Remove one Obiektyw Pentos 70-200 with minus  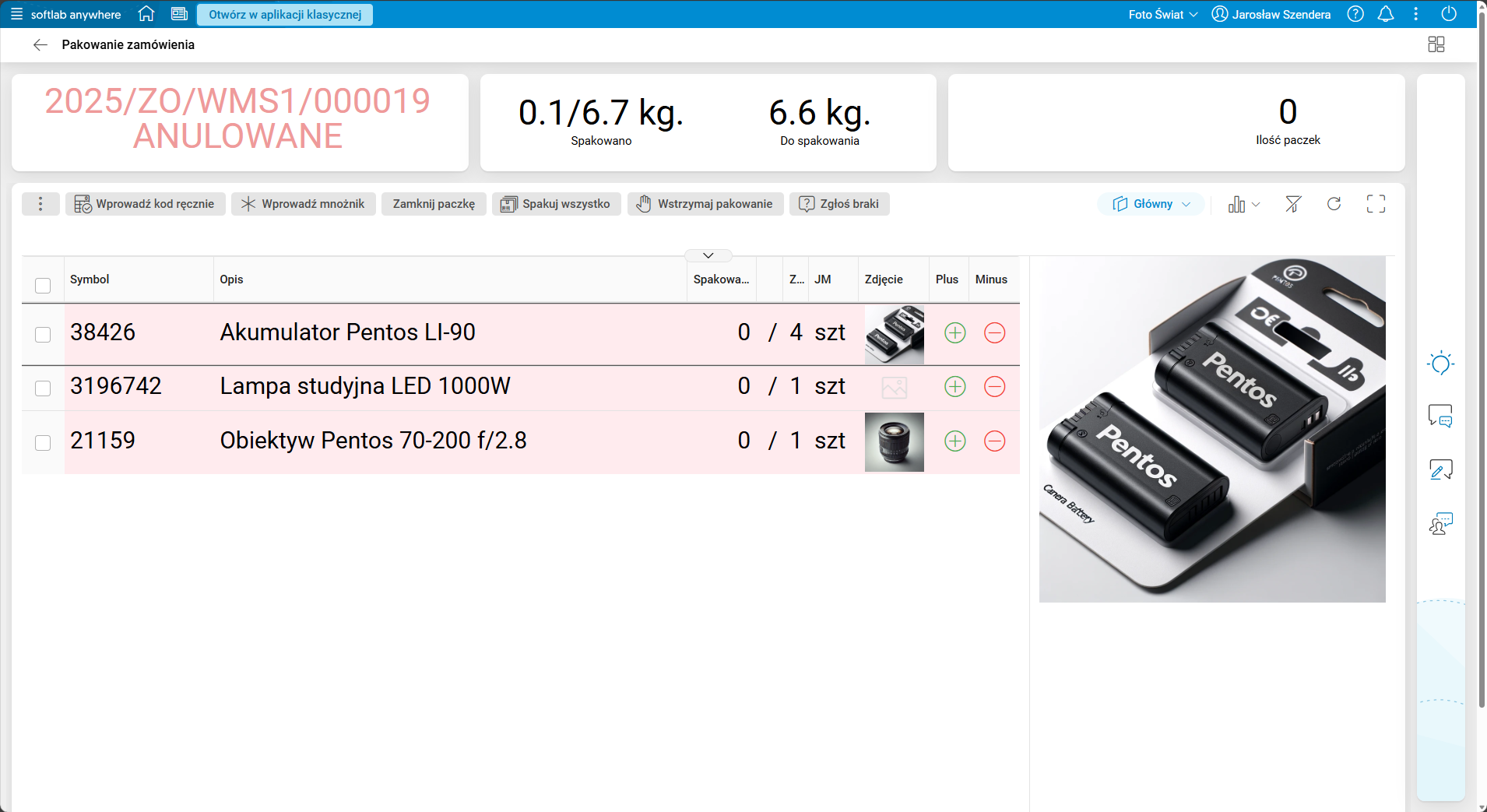(x=994, y=441)
